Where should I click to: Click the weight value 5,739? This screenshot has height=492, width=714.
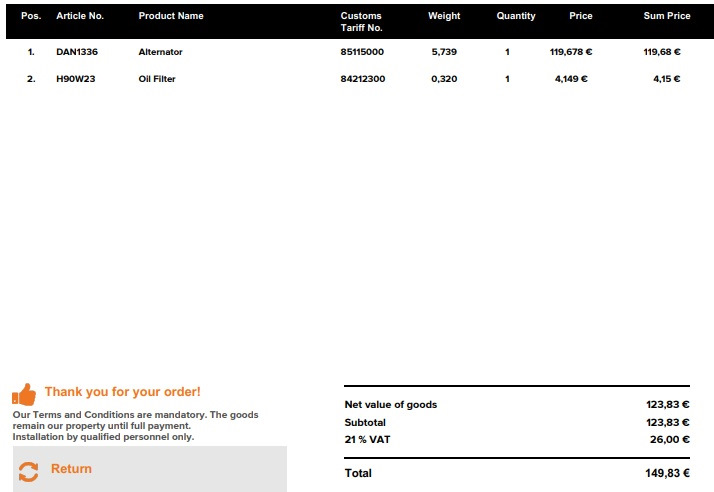pos(444,52)
